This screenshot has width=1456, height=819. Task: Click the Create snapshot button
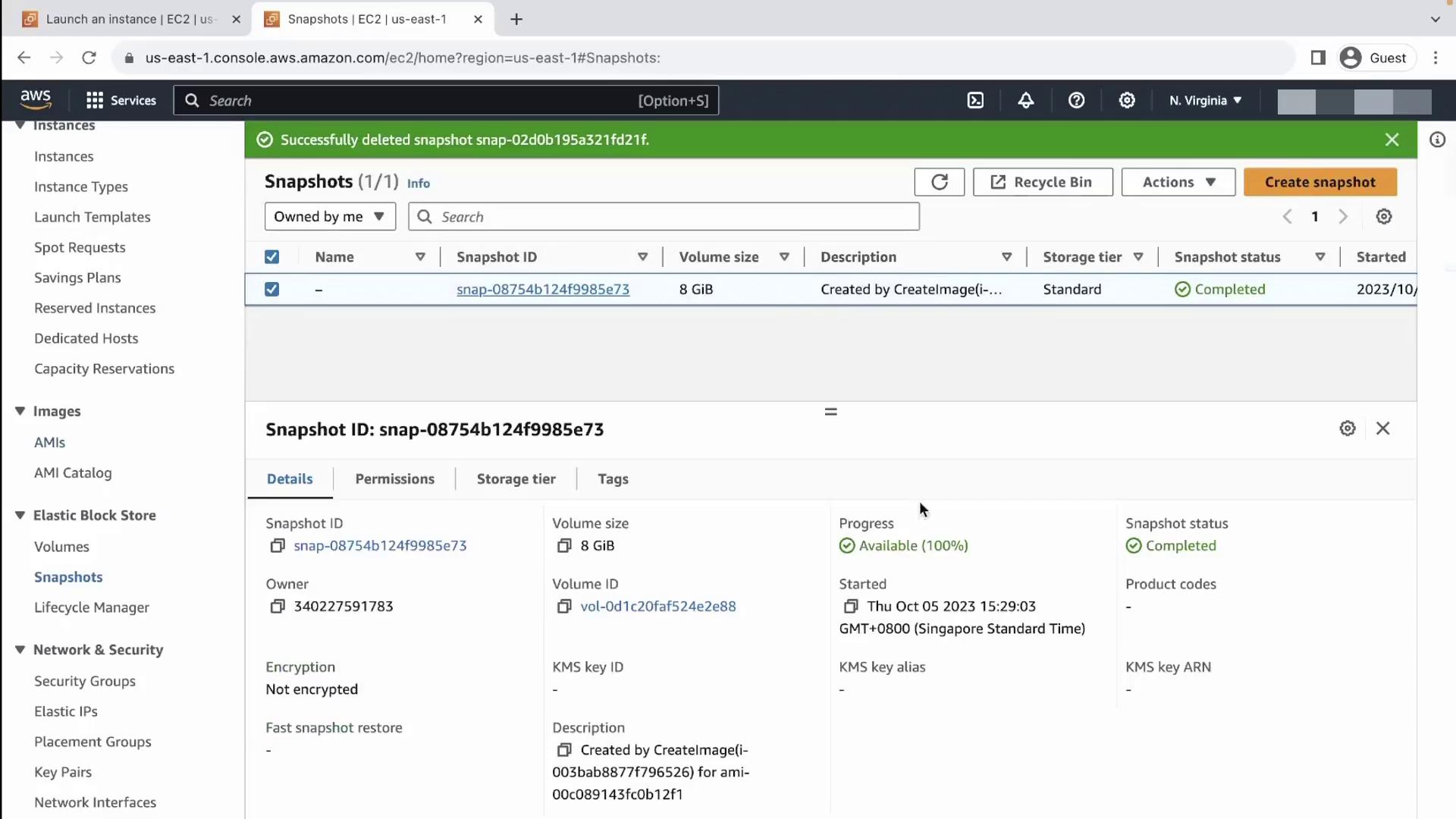coord(1319,182)
